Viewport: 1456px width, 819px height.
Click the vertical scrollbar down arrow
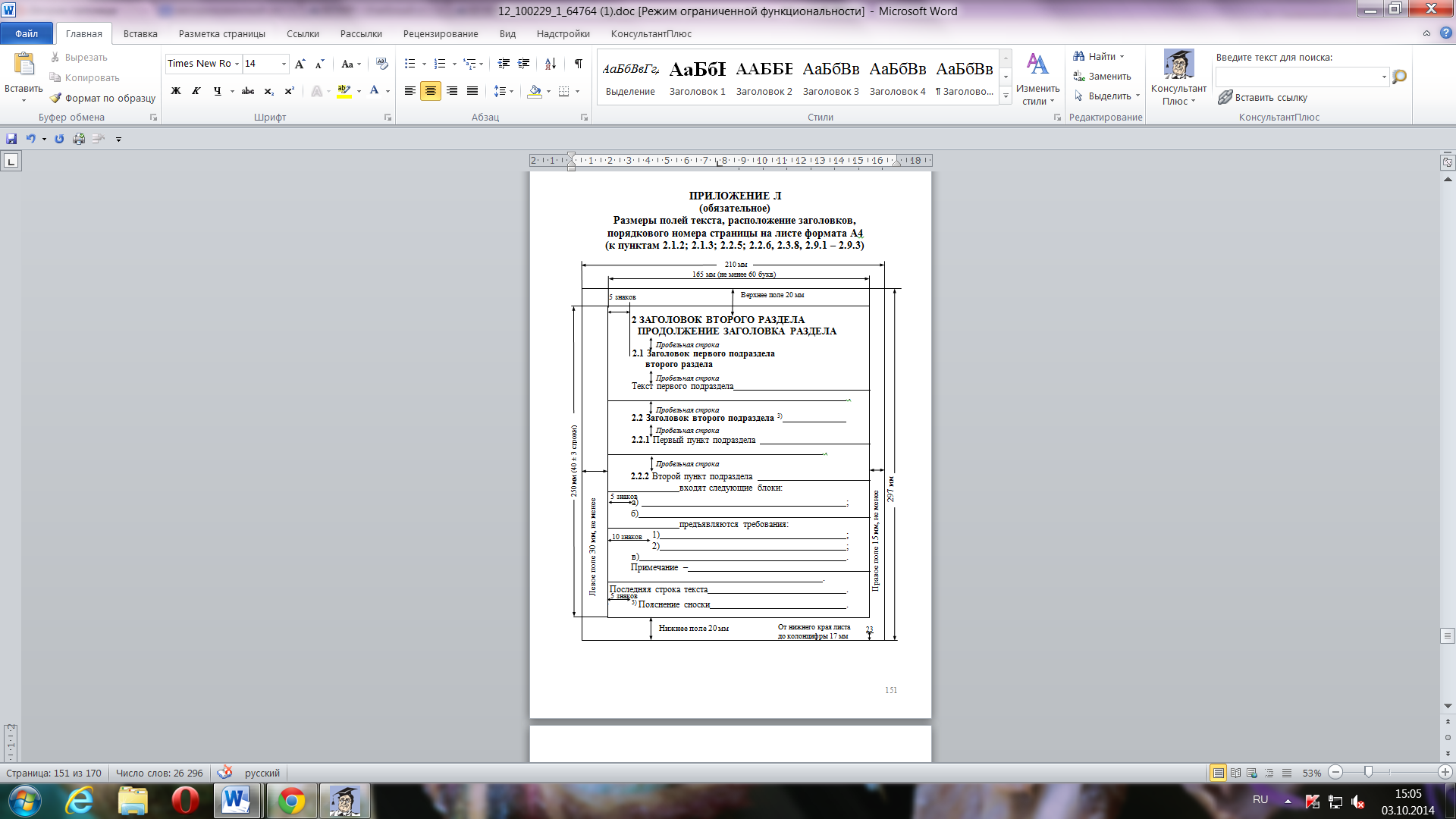point(1448,706)
